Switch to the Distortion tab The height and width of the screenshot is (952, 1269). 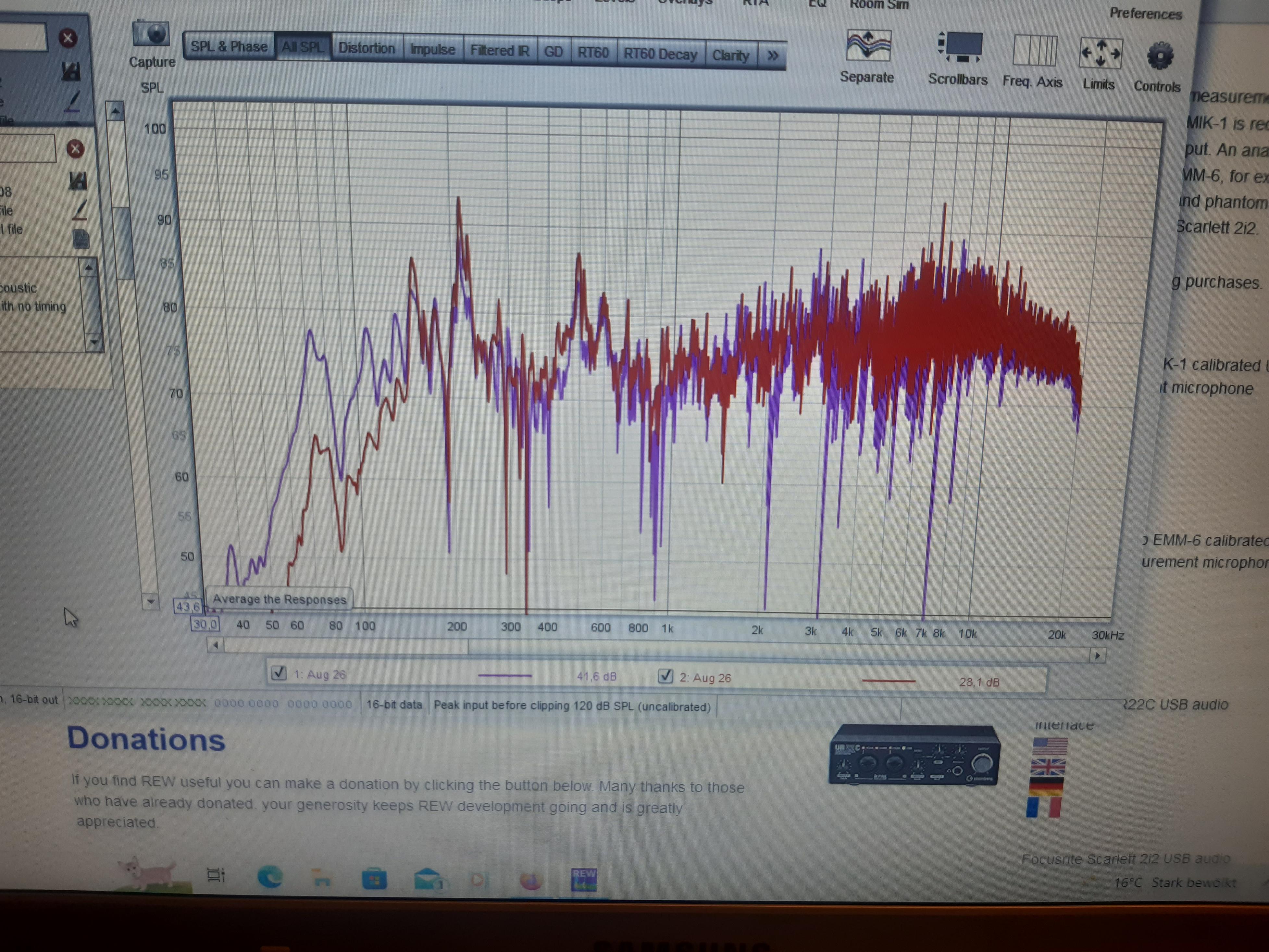point(367,48)
